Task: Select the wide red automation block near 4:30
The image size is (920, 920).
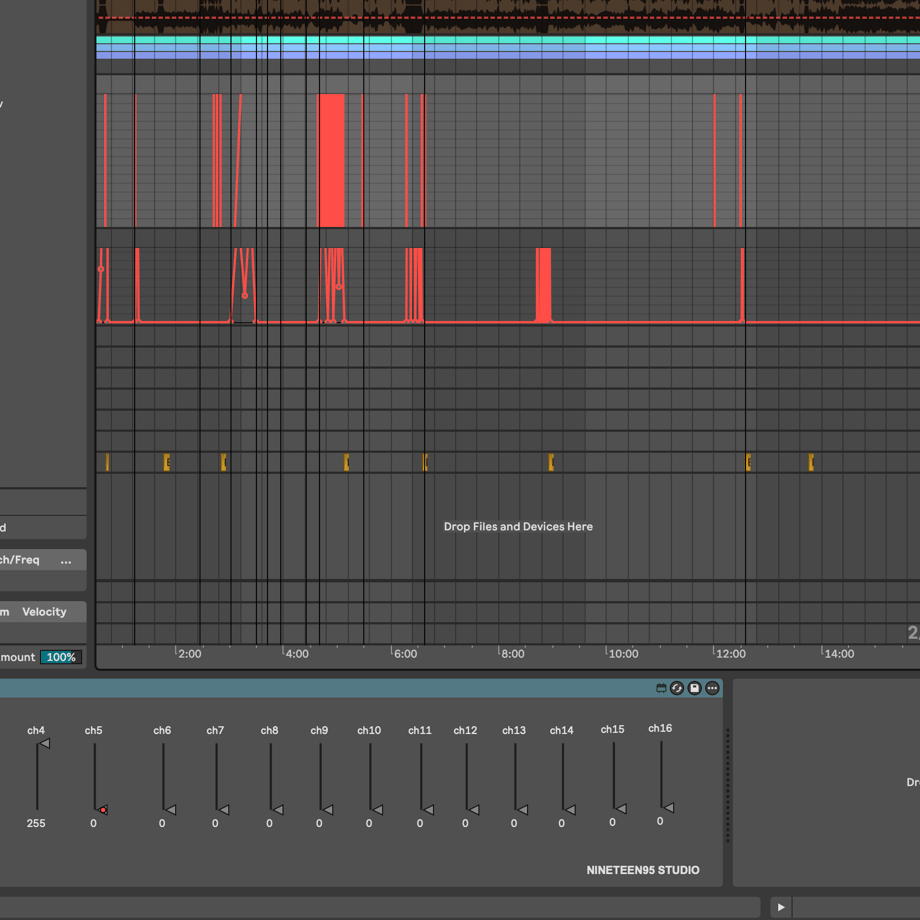Action: click(x=332, y=160)
